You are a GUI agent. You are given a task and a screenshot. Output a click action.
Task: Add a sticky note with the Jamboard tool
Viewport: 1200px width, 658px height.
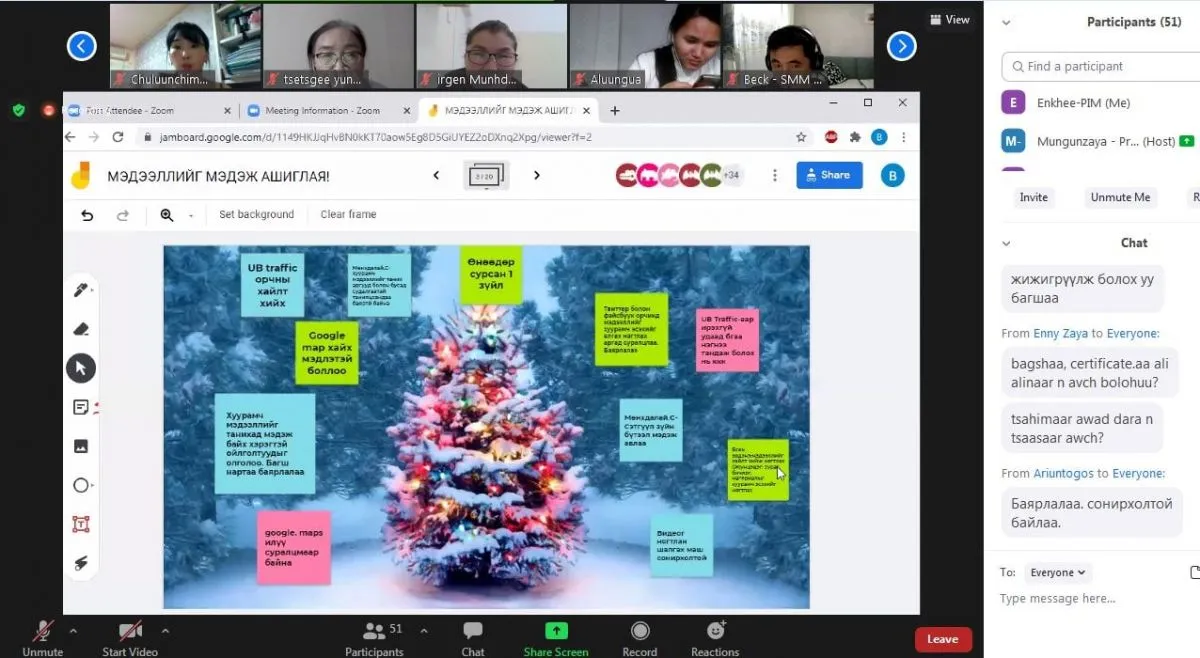coord(81,407)
